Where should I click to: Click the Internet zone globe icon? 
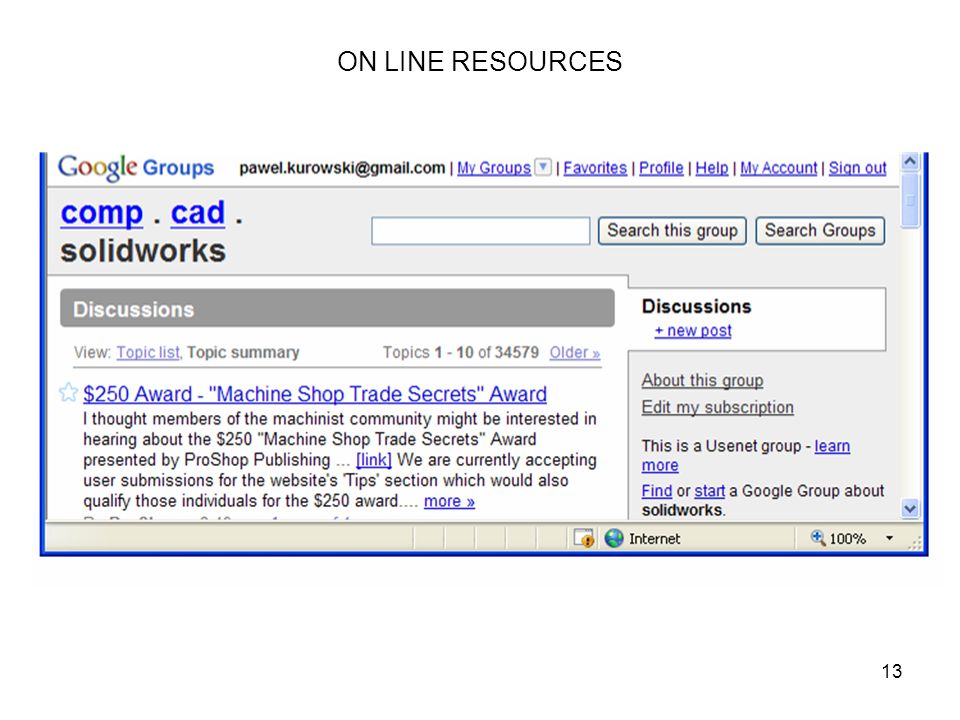[613, 538]
